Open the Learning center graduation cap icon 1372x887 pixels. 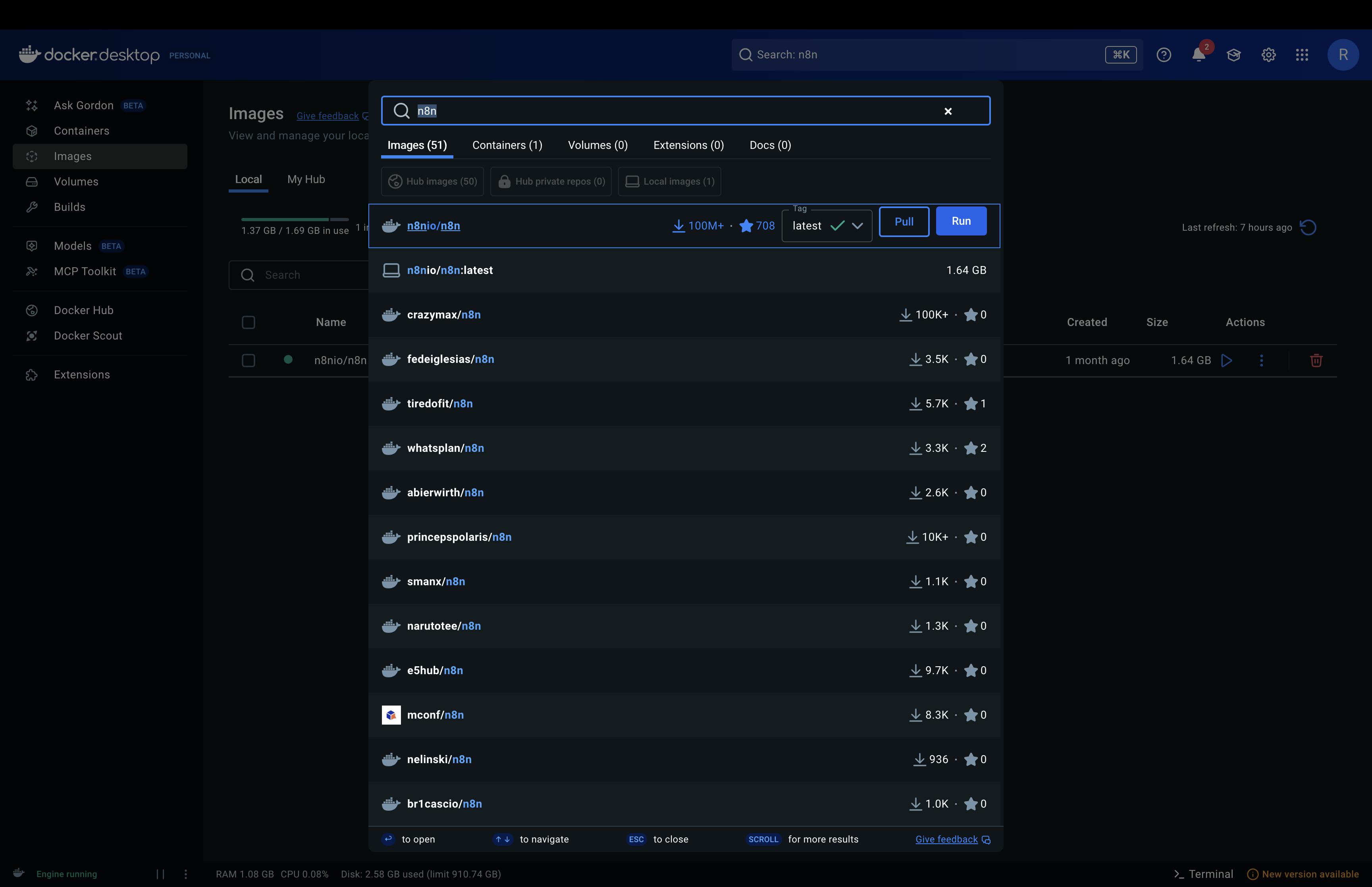[x=1233, y=55]
